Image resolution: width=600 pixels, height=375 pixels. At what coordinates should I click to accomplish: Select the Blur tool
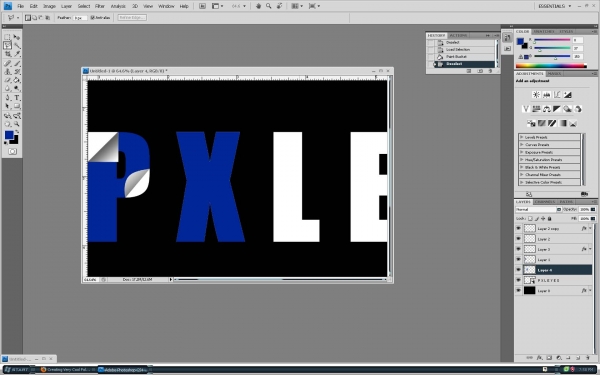coord(7,88)
